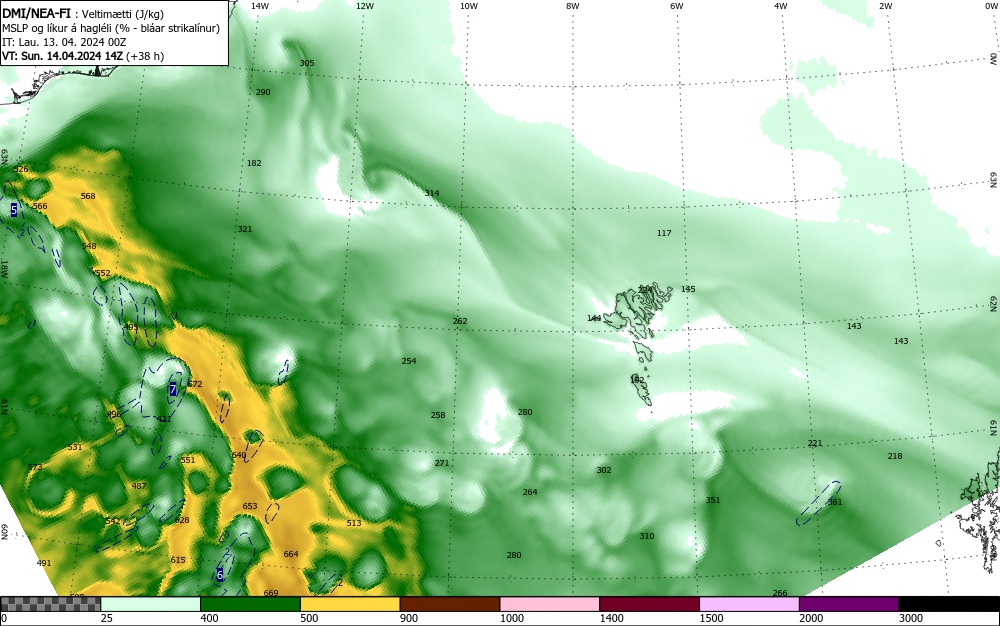Viewport: 1000px width, 626px height.
Task: Click the map value 314
Action: tap(432, 193)
